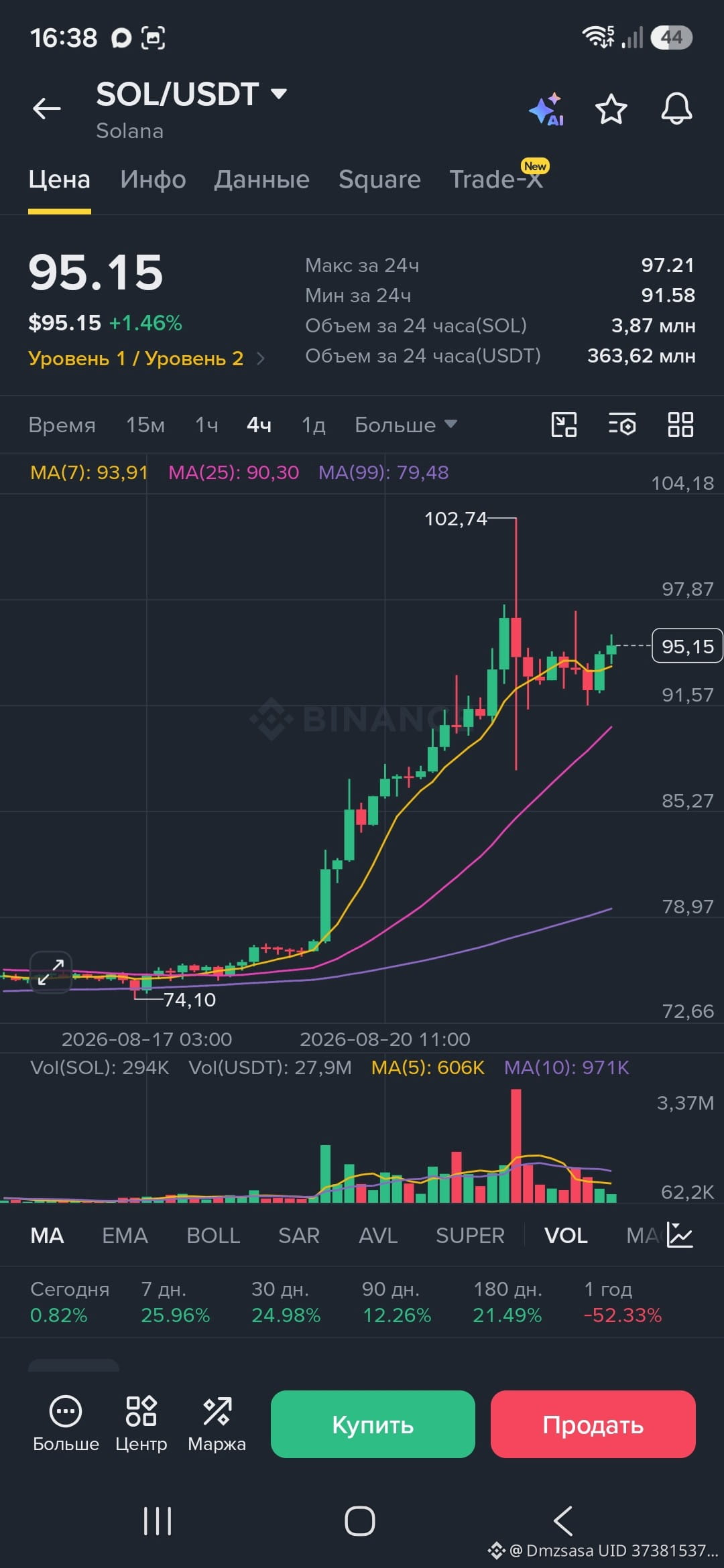The width and height of the screenshot is (724, 1568).
Task: Tap the 90 дн. 12.26% performance
Action: [396, 1302]
